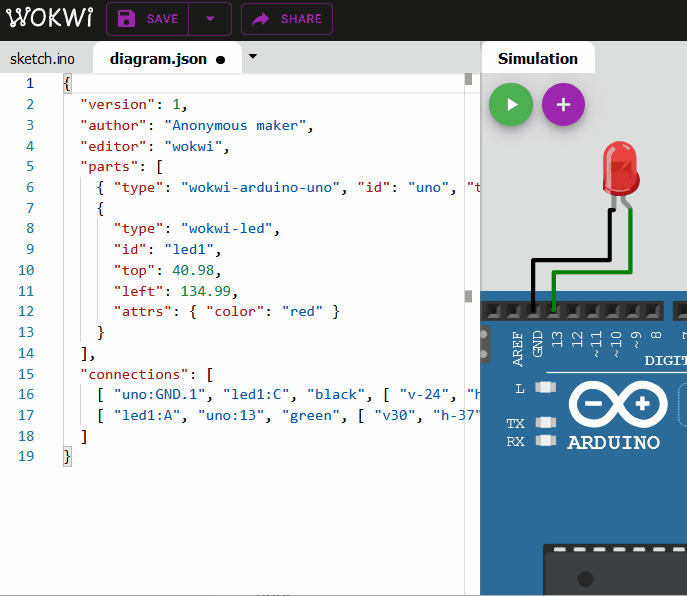Click the ATmega chip on the Arduino board

click(615, 570)
